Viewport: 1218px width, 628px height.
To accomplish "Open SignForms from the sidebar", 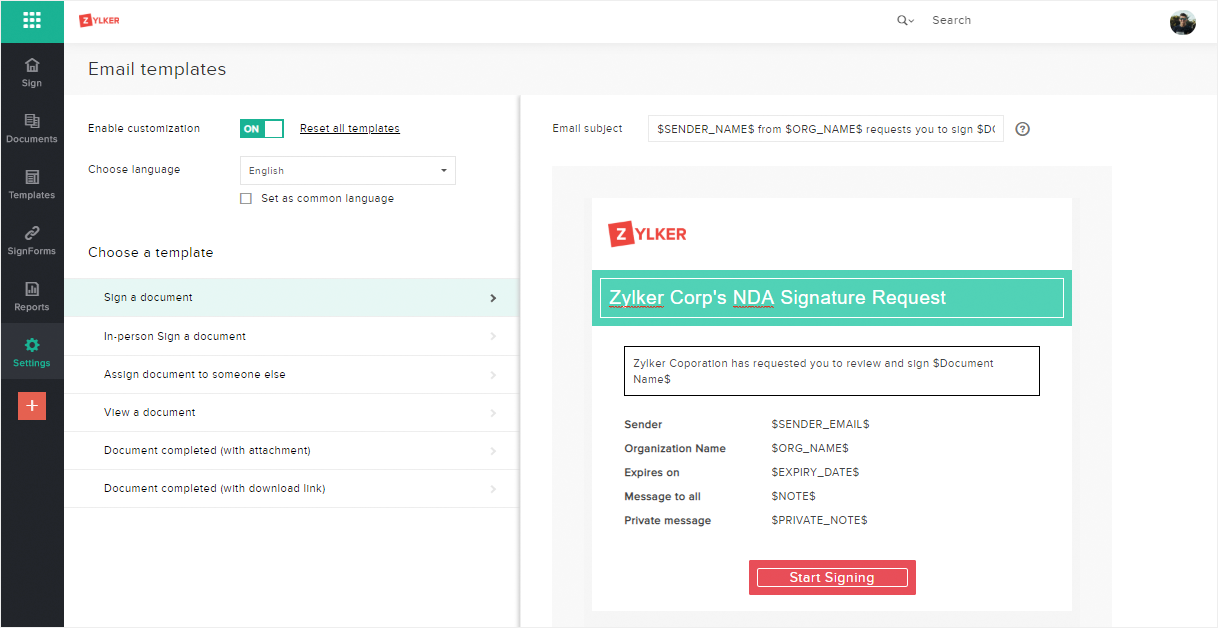I will (32, 240).
